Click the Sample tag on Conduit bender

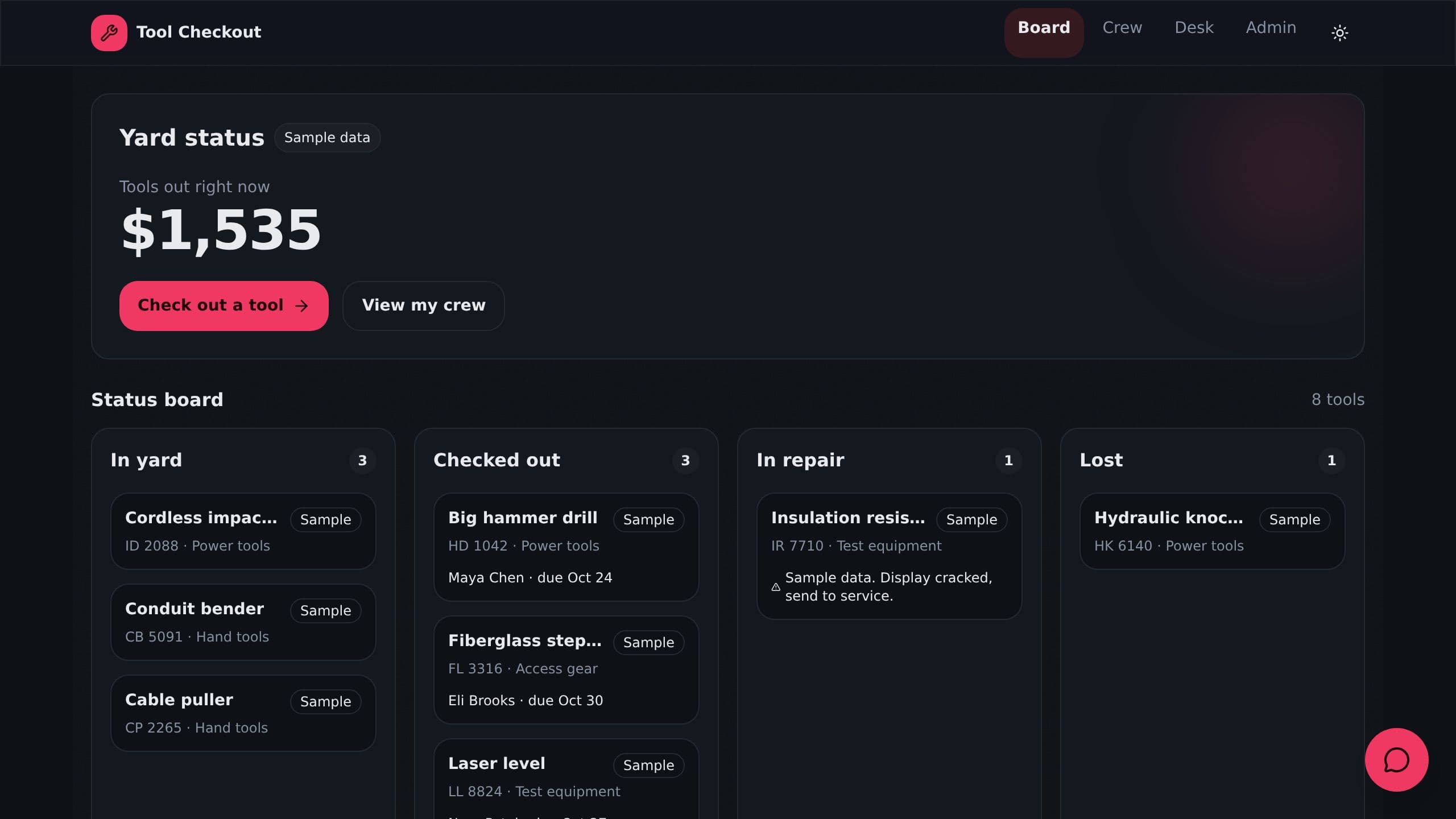pyautogui.click(x=325, y=611)
